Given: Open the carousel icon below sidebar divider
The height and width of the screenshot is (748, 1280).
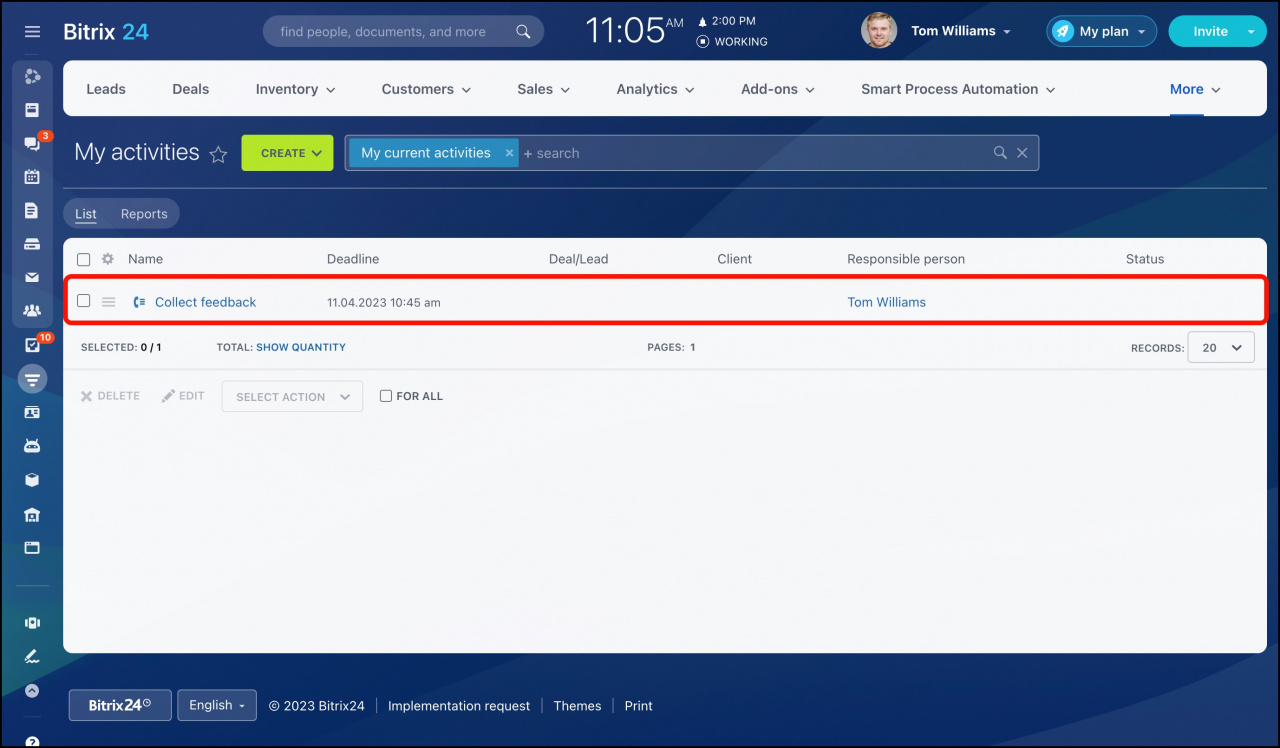Looking at the screenshot, I should pos(32,623).
